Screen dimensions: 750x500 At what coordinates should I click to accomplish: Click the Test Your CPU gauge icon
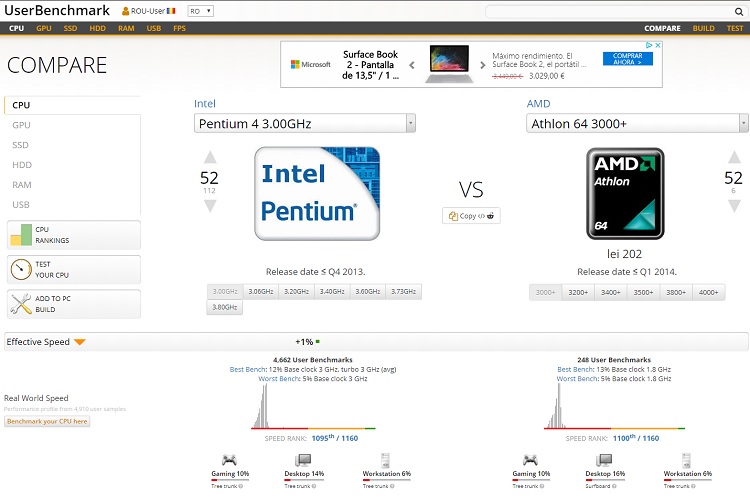21,270
